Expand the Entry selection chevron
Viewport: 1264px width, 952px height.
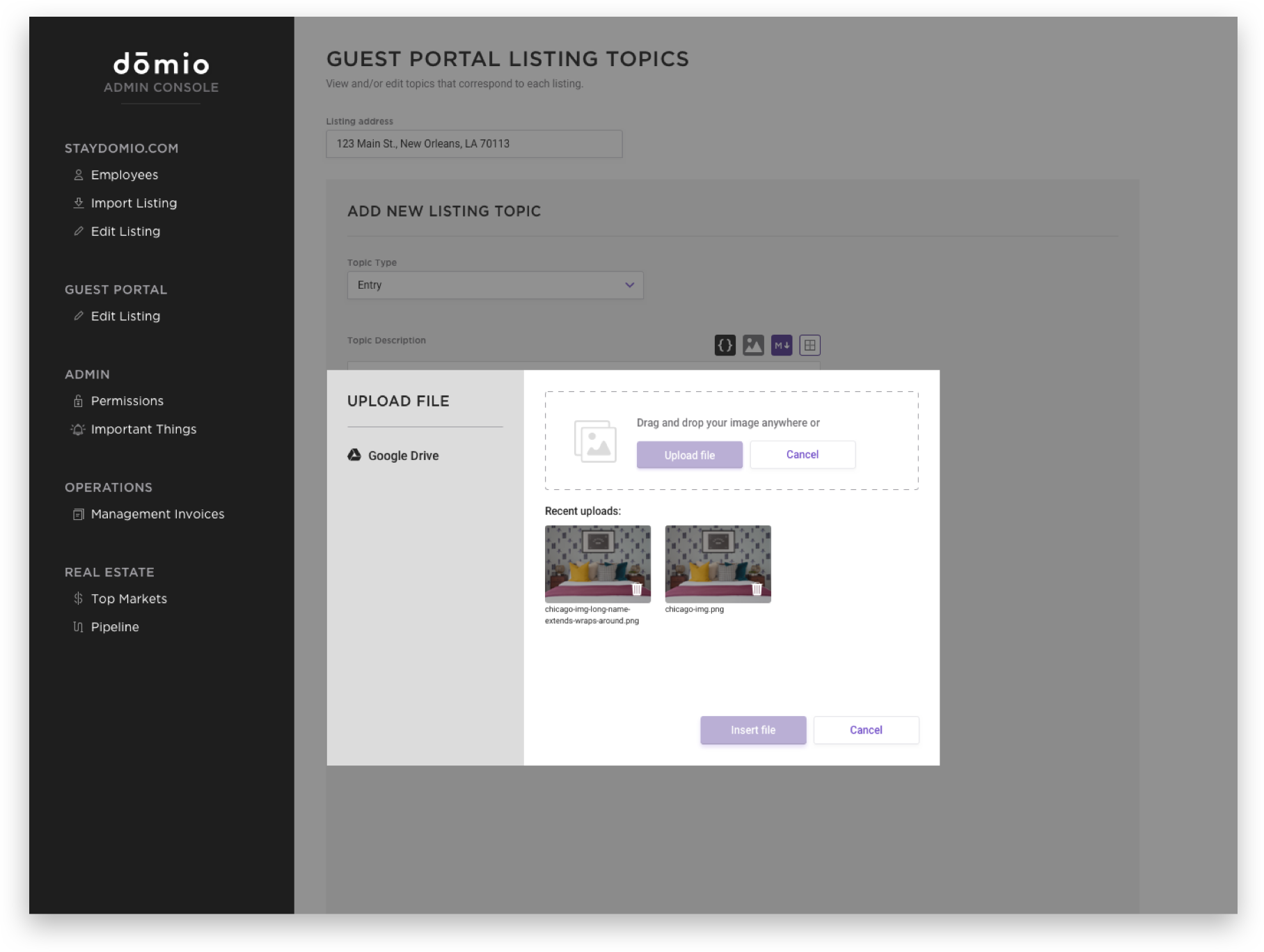[629, 285]
